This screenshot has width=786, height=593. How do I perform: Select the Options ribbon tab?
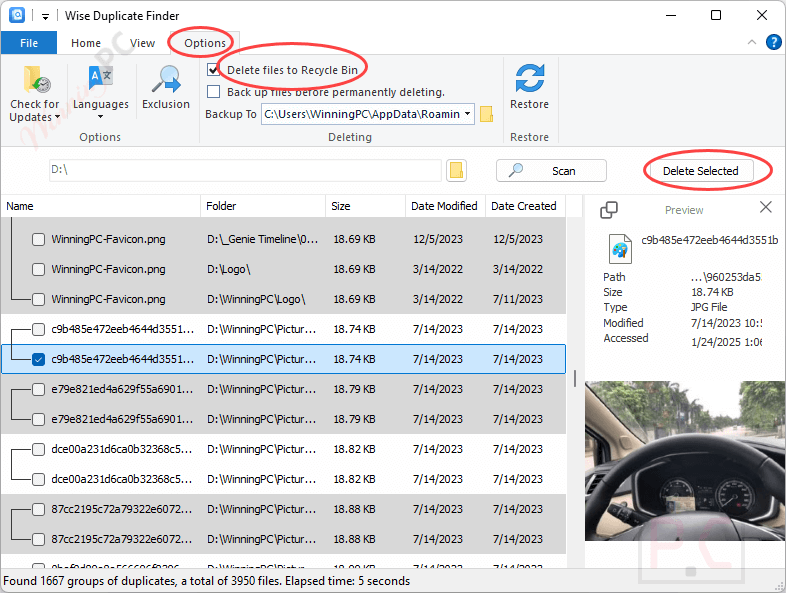pyautogui.click(x=205, y=43)
